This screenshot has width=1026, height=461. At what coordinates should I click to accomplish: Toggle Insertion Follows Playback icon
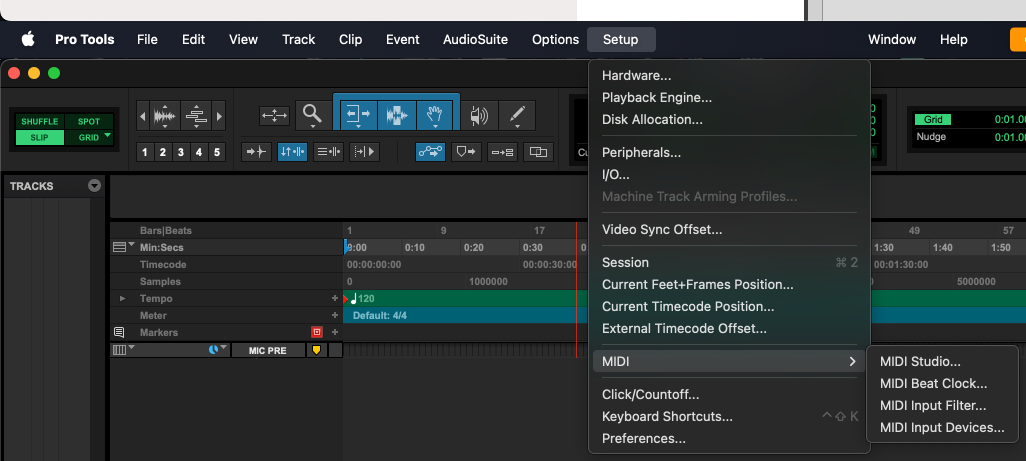point(364,152)
